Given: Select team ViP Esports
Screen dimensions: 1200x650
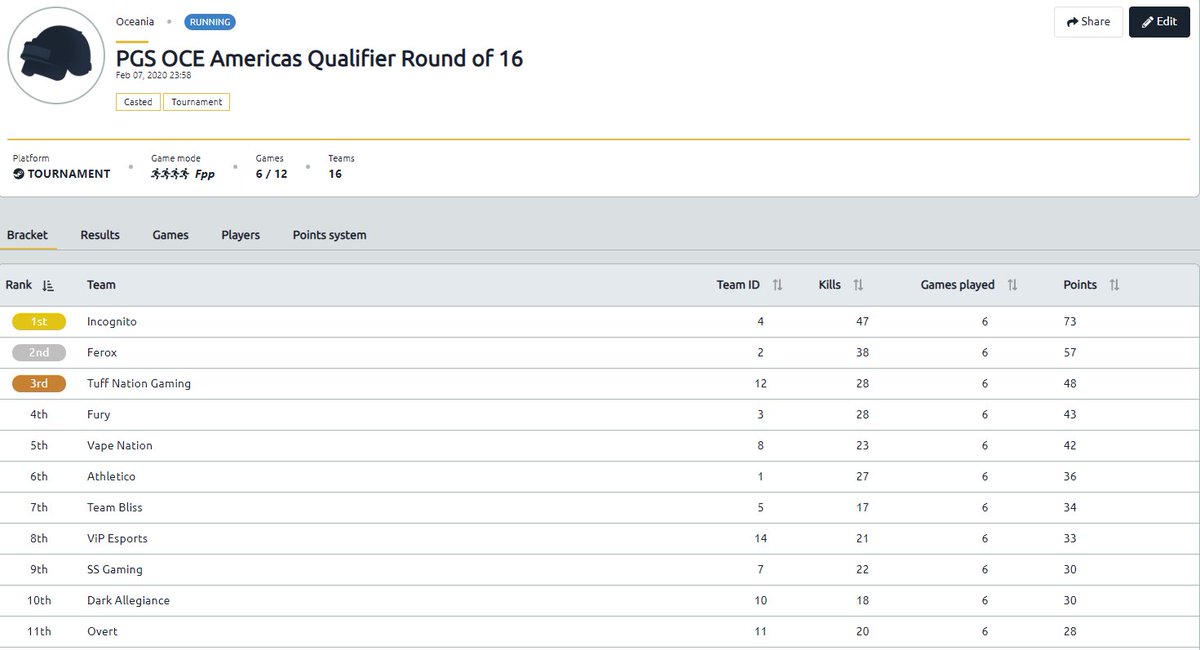Looking at the screenshot, I should coord(117,539).
